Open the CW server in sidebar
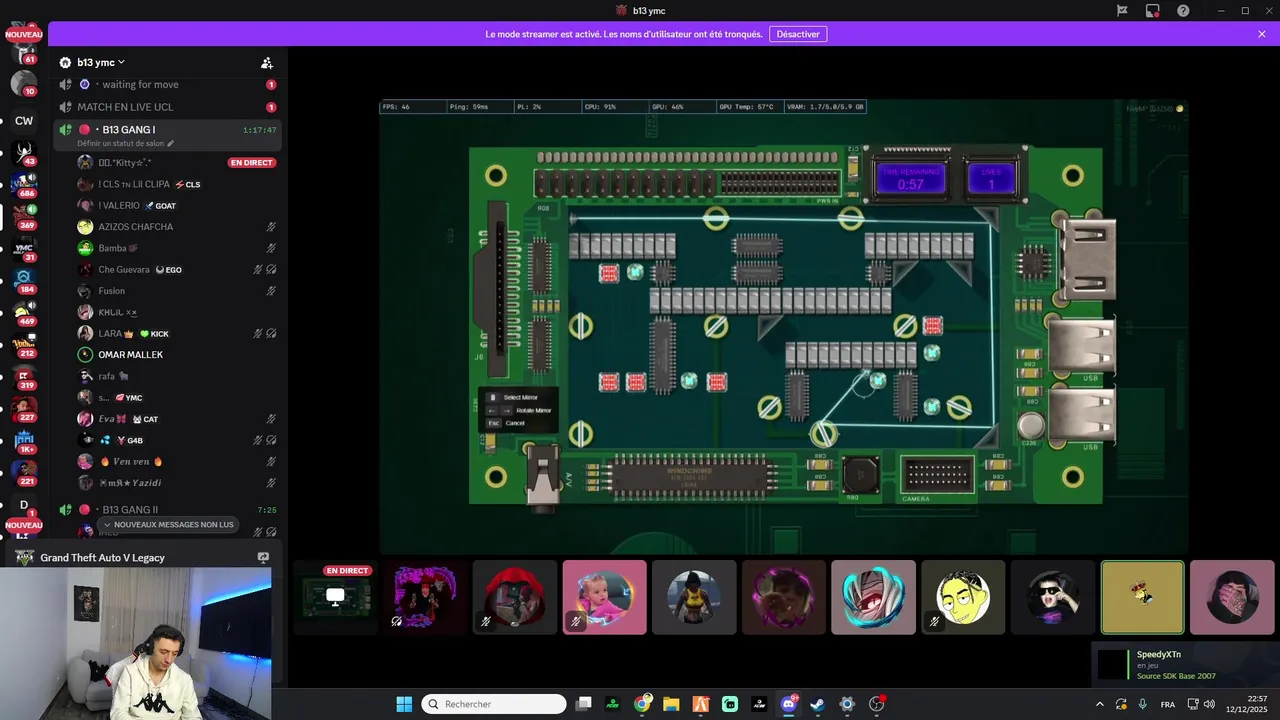Viewport: 1280px width, 720px height. pyautogui.click(x=24, y=121)
